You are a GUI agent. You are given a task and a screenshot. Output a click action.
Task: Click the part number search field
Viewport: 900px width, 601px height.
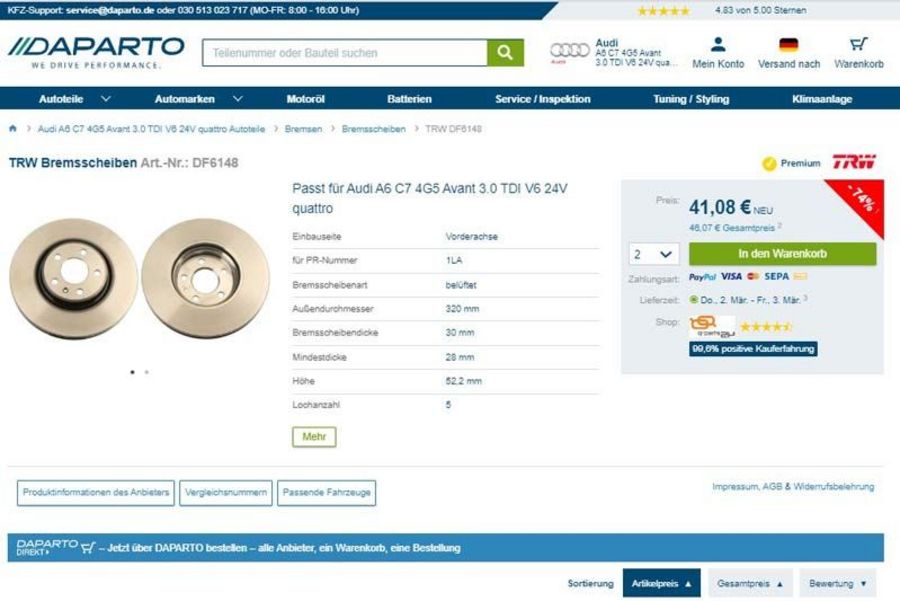tap(344, 53)
